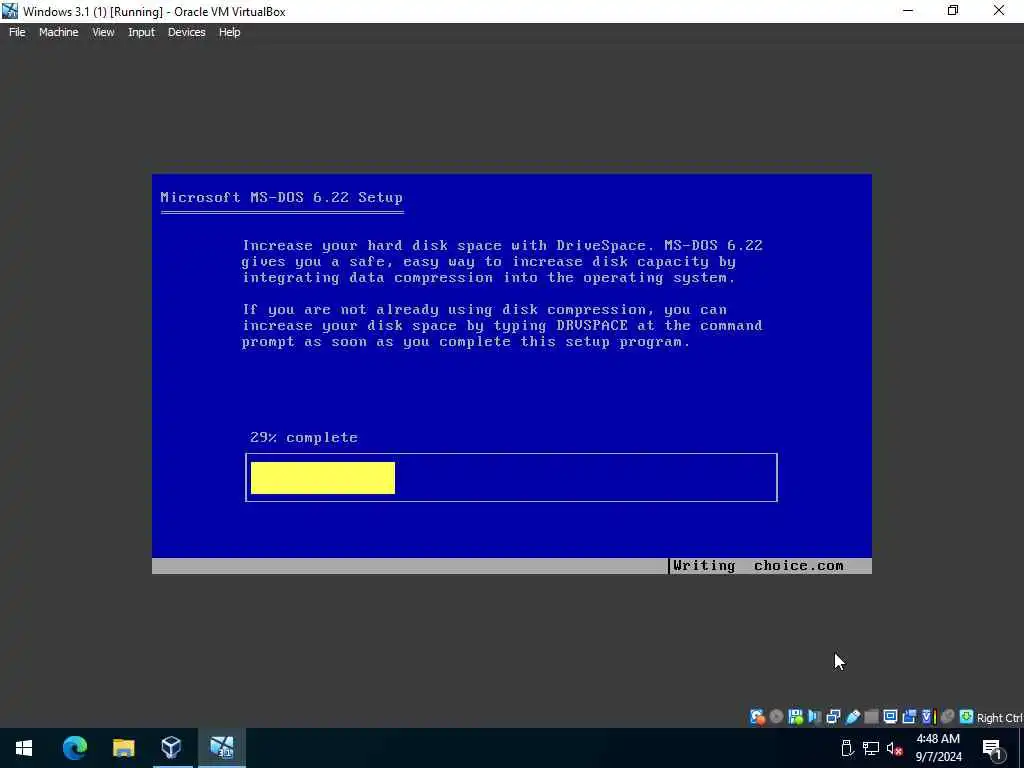Open the Machine menu

pos(58,32)
